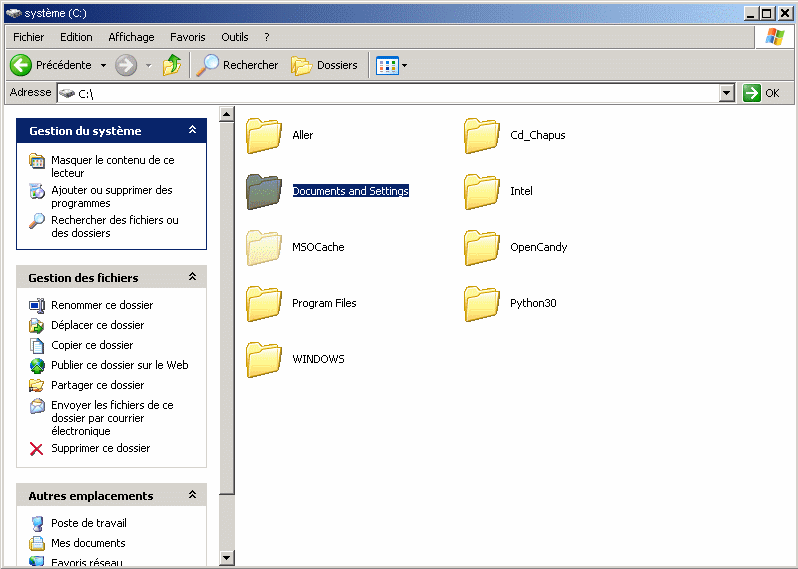The image size is (798, 569).
Task: Click Publier ce dossier sur le Web
Action: click(x=120, y=365)
